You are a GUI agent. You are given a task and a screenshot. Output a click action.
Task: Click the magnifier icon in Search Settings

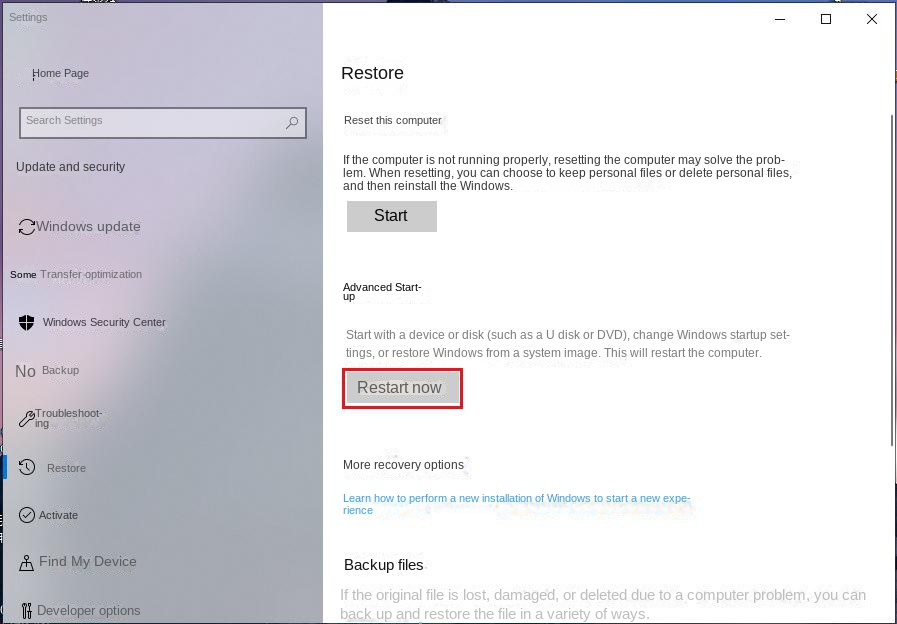pos(291,122)
